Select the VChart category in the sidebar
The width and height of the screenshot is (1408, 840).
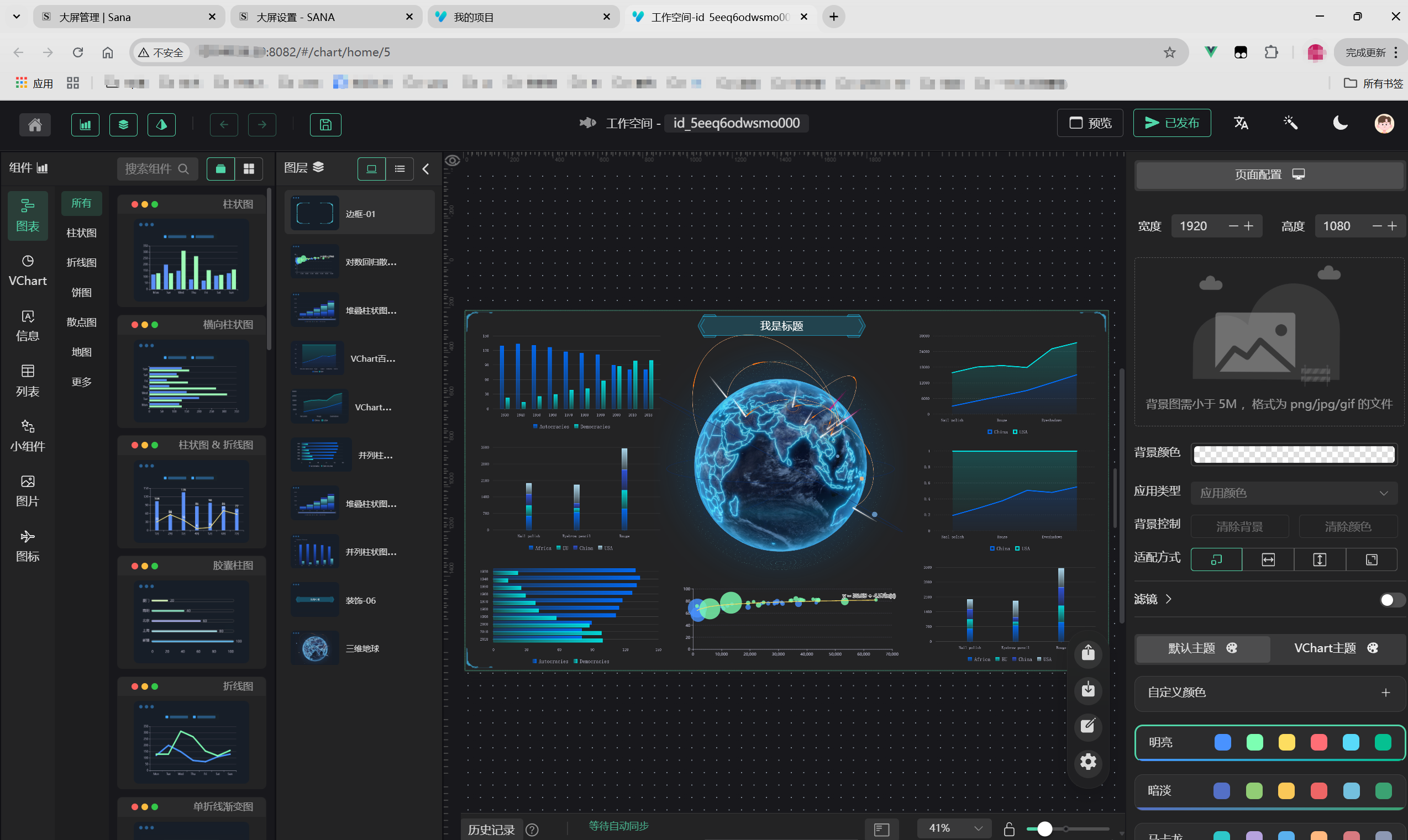27,270
